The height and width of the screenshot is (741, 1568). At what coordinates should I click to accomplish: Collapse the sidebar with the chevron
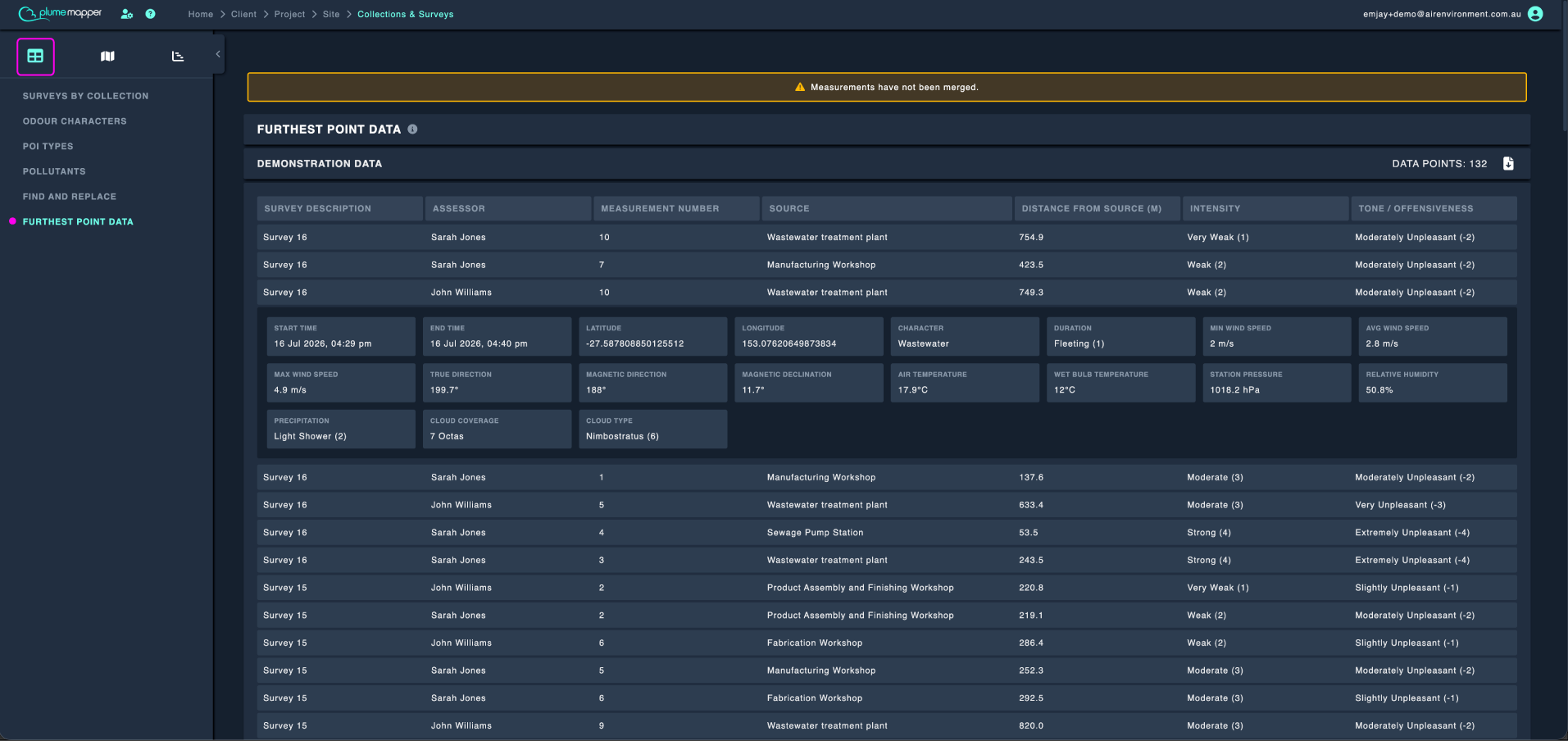[x=218, y=54]
